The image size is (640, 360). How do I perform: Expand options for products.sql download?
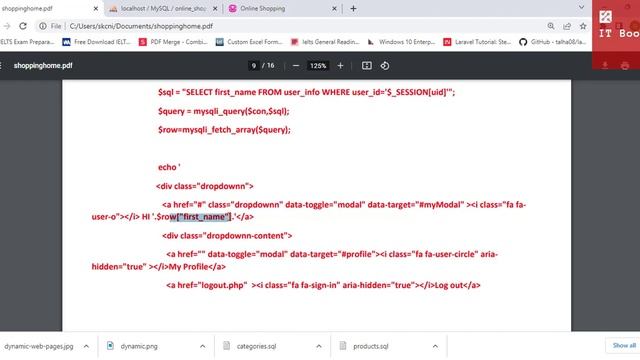(435, 346)
